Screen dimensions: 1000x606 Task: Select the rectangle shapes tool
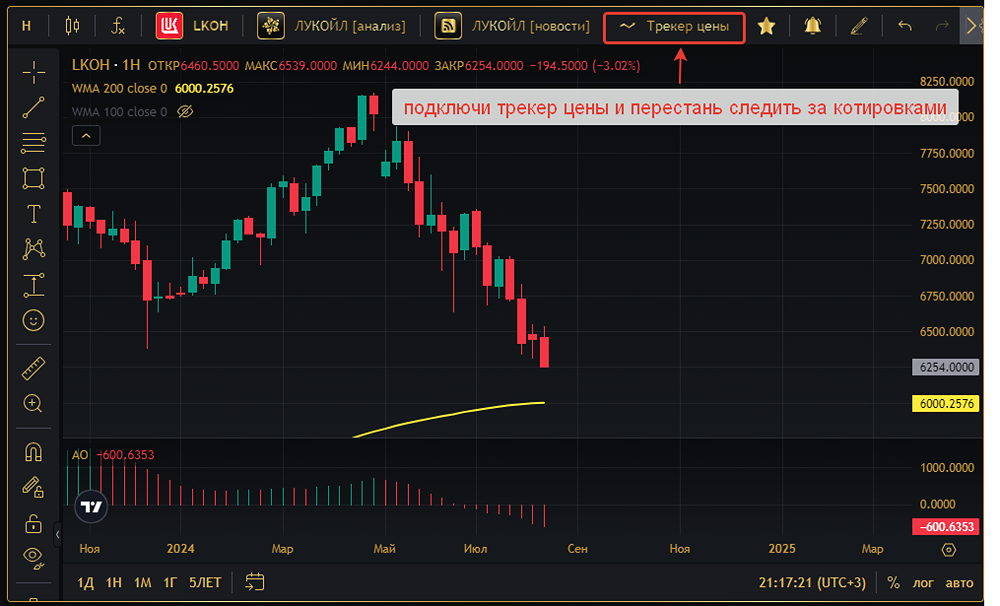pos(34,178)
